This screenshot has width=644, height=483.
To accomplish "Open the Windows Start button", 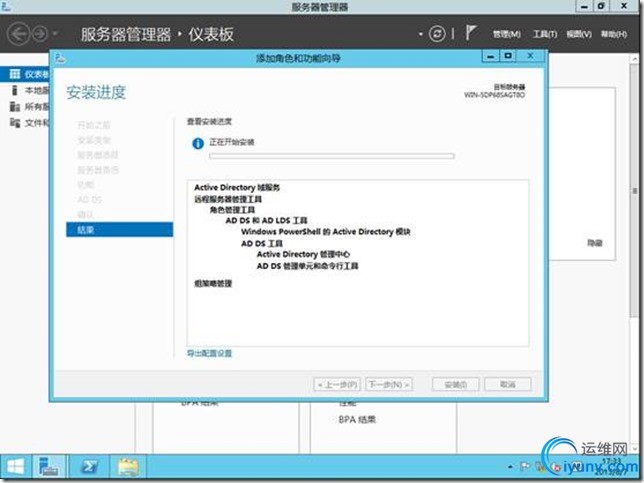I will (16, 467).
